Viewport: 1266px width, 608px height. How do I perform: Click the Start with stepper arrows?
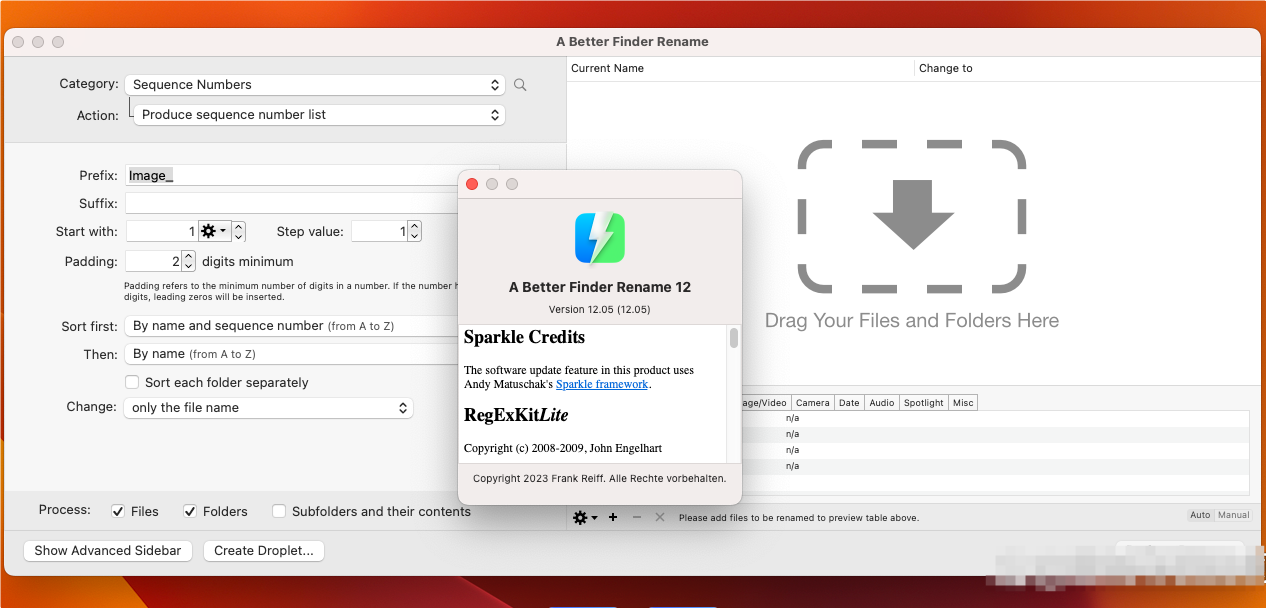(x=239, y=231)
